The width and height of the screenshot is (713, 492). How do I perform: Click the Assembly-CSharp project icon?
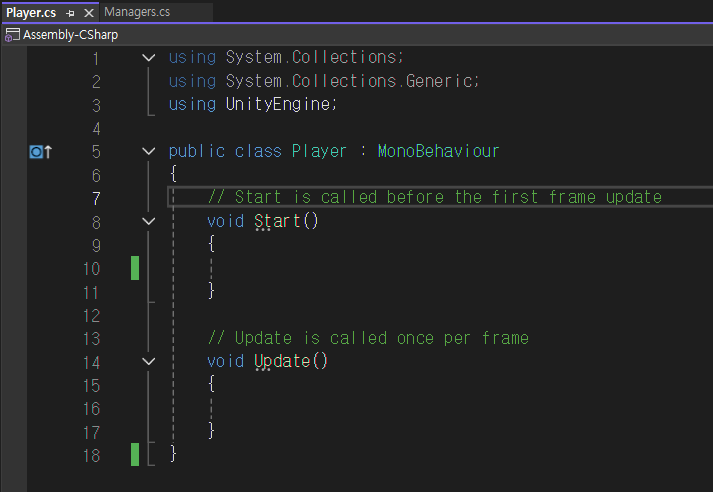(12, 35)
